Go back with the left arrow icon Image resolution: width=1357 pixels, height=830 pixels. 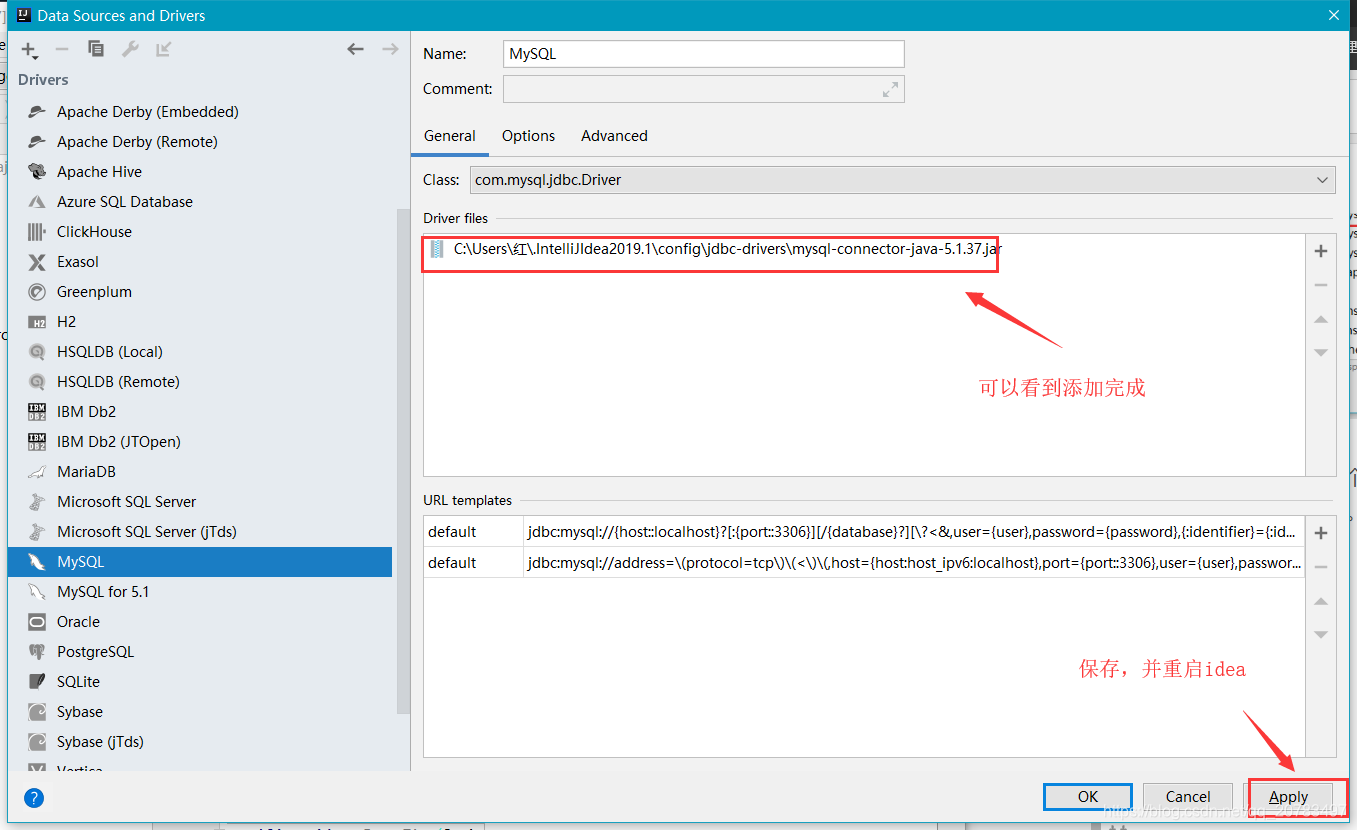click(355, 49)
